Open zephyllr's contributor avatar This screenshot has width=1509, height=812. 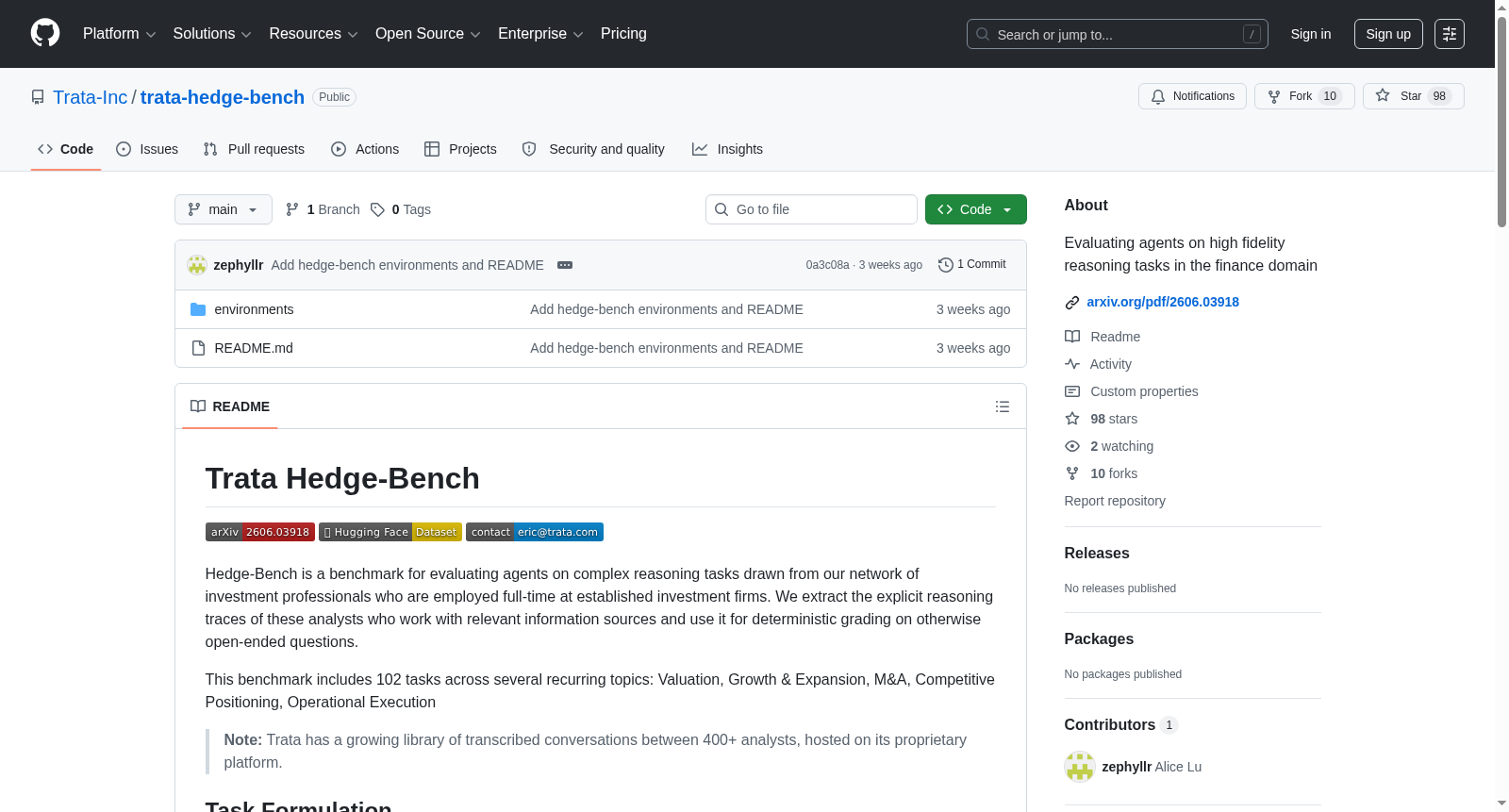coord(1080,767)
